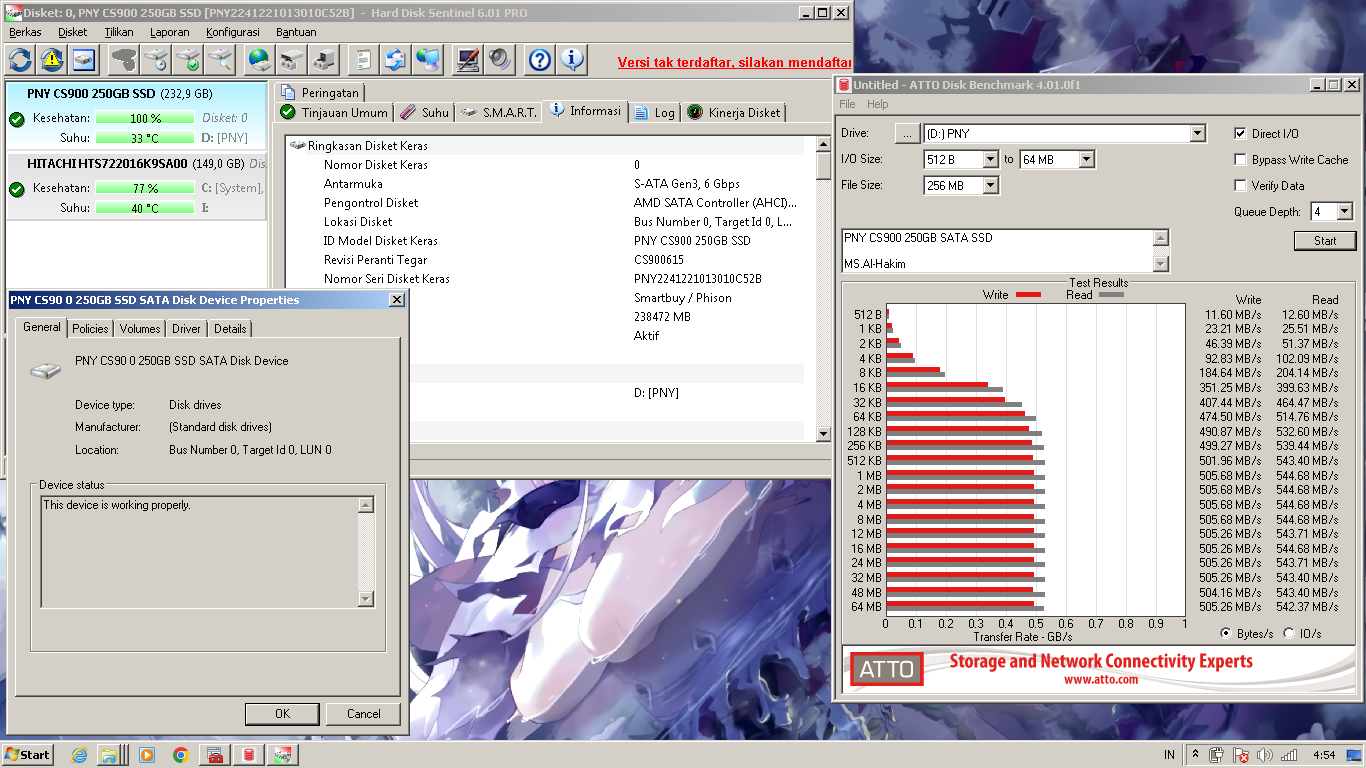
Task: Click the drive browse '...' button
Action: [x=906, y=133]
